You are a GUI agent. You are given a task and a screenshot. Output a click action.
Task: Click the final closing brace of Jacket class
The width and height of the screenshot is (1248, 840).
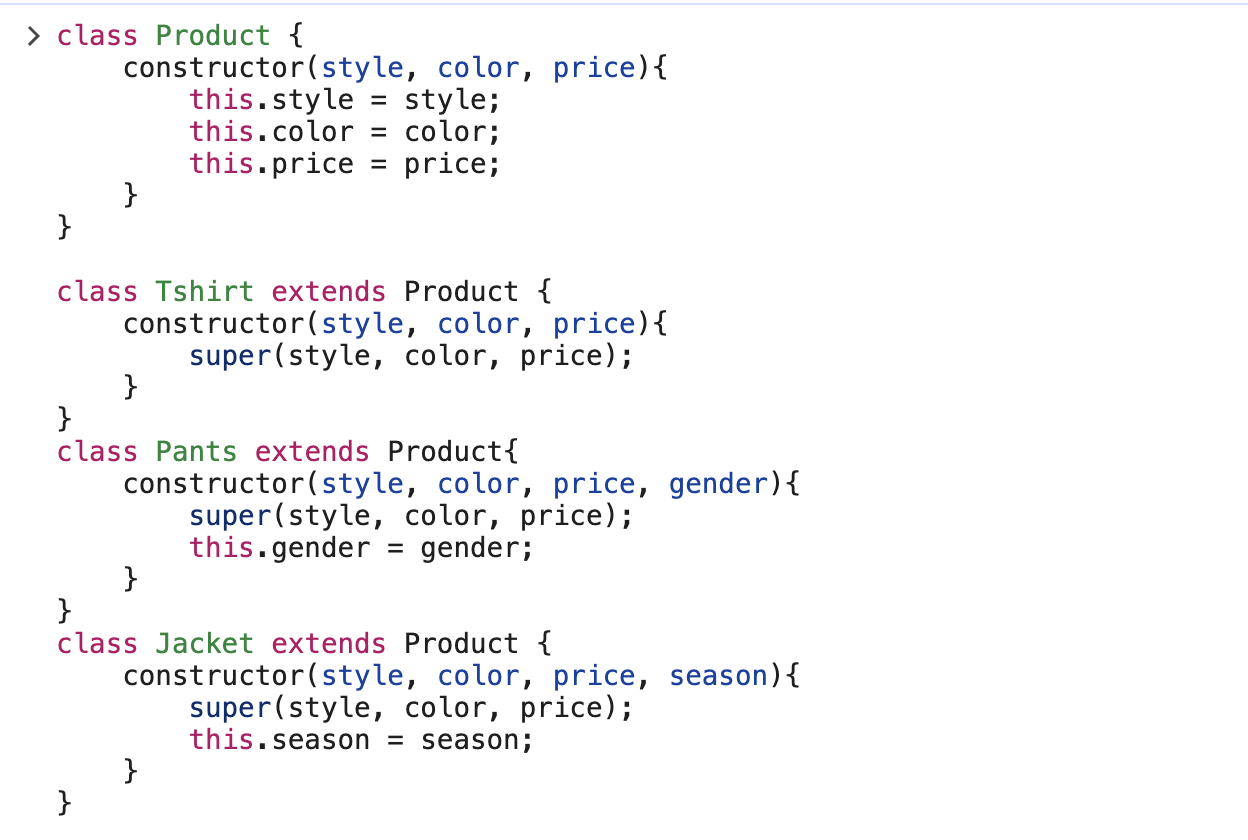point(66,802)
